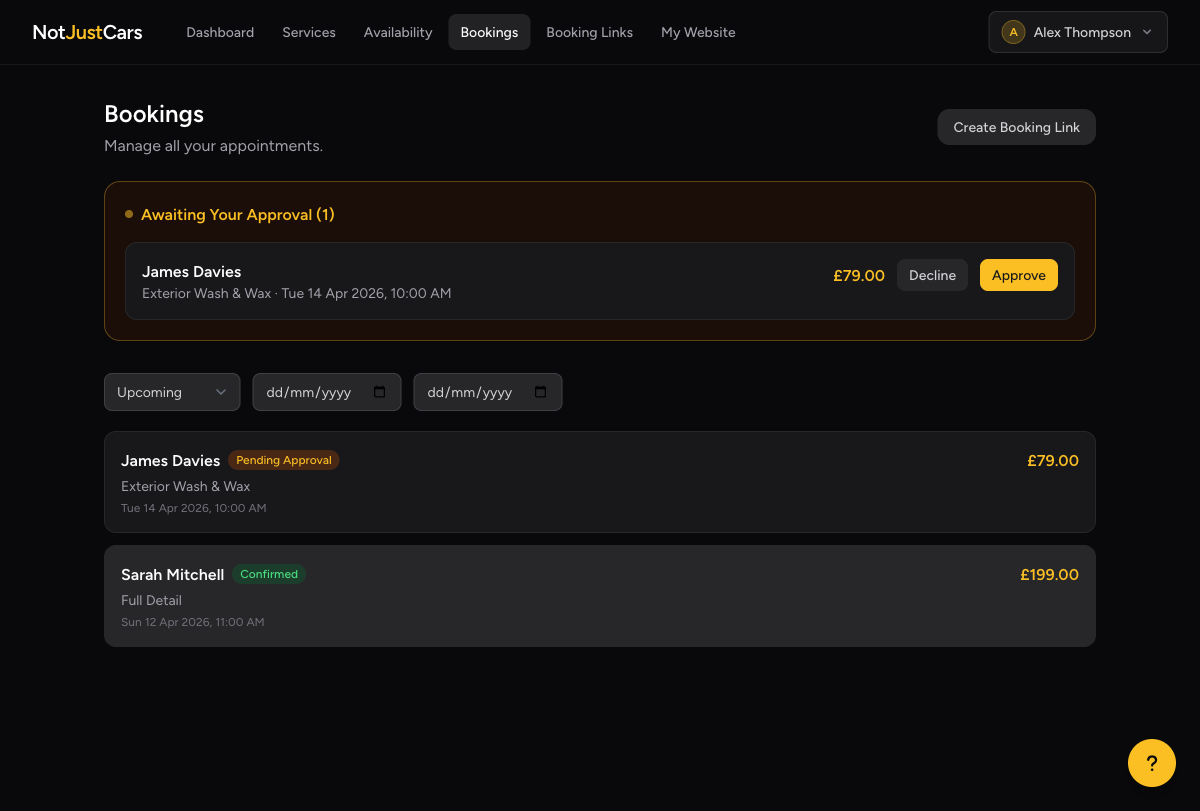1200x811 pixels.
Task: Open the Dashboard menu item
Action: tap(220, 31)
